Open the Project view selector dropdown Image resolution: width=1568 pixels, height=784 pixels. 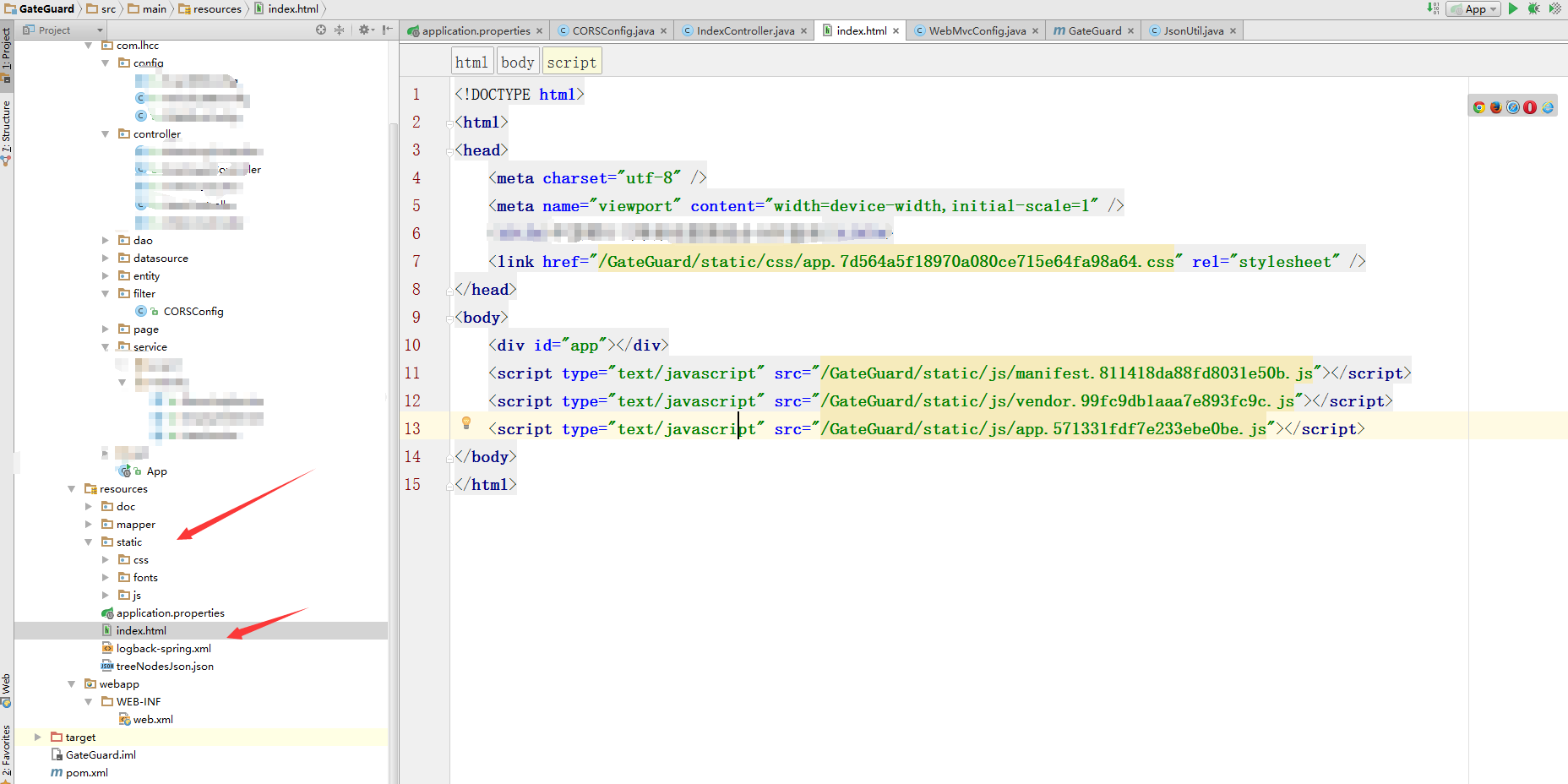tap(63, 30)
